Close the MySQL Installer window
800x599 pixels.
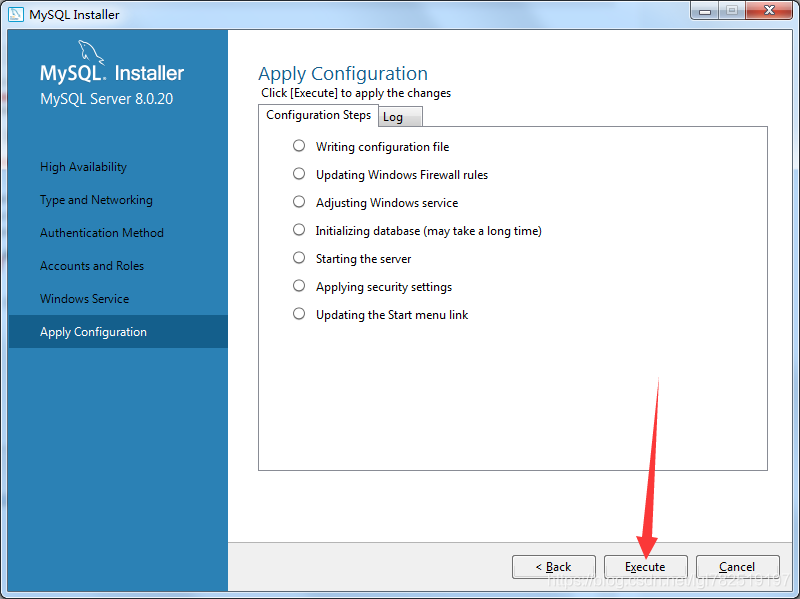769,11
